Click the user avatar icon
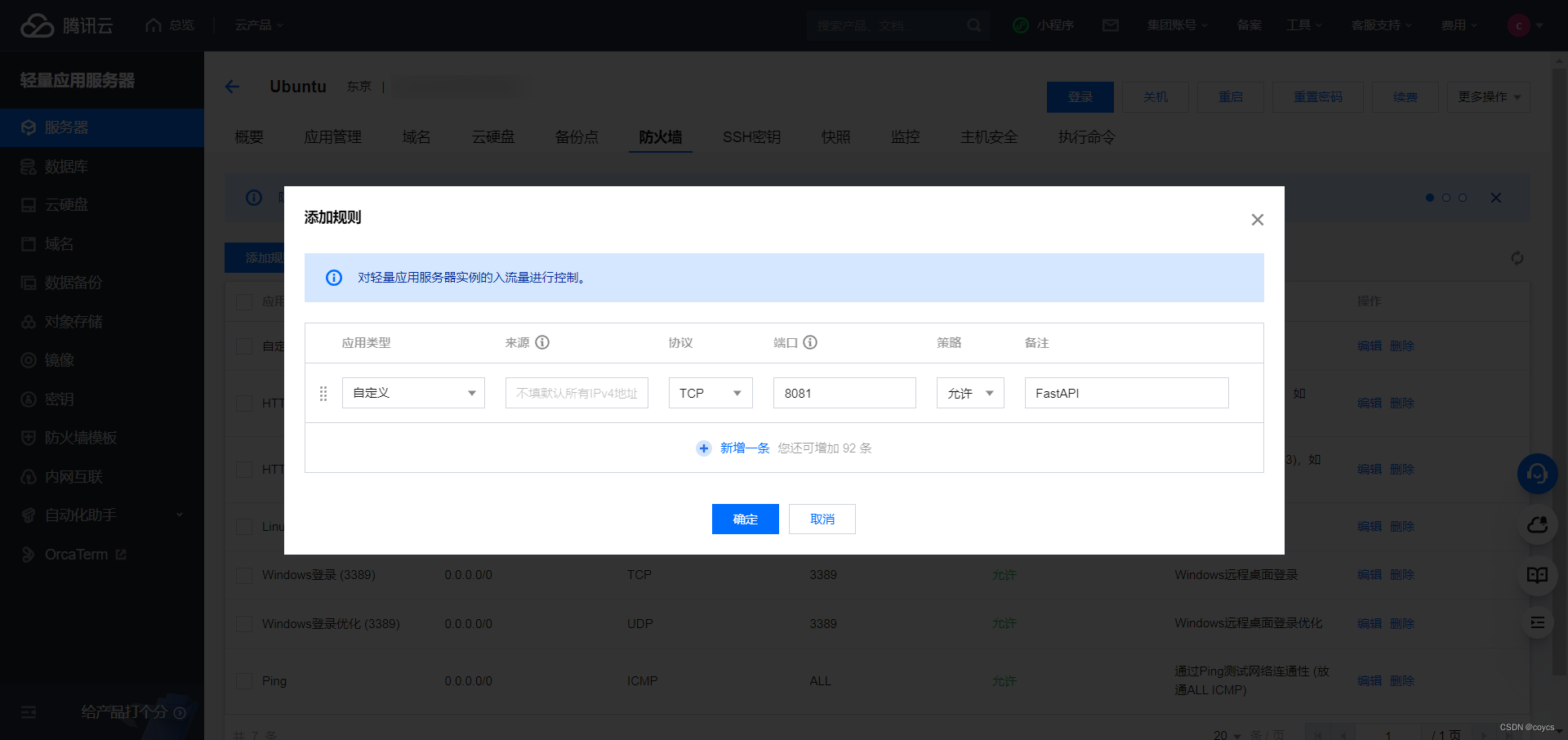1568x740 pixels. tap(1519, 25)
